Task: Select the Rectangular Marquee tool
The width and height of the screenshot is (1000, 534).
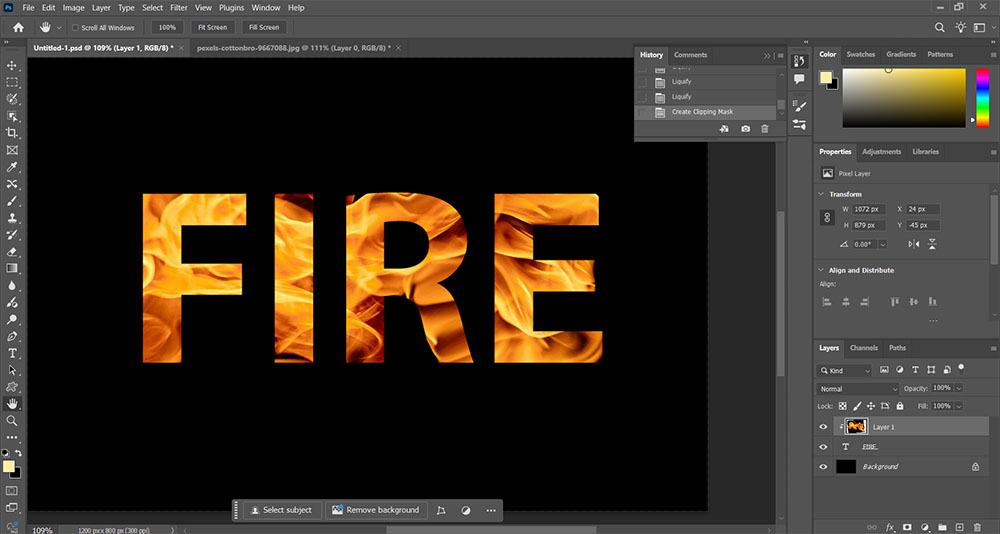Action: [11, 82]
